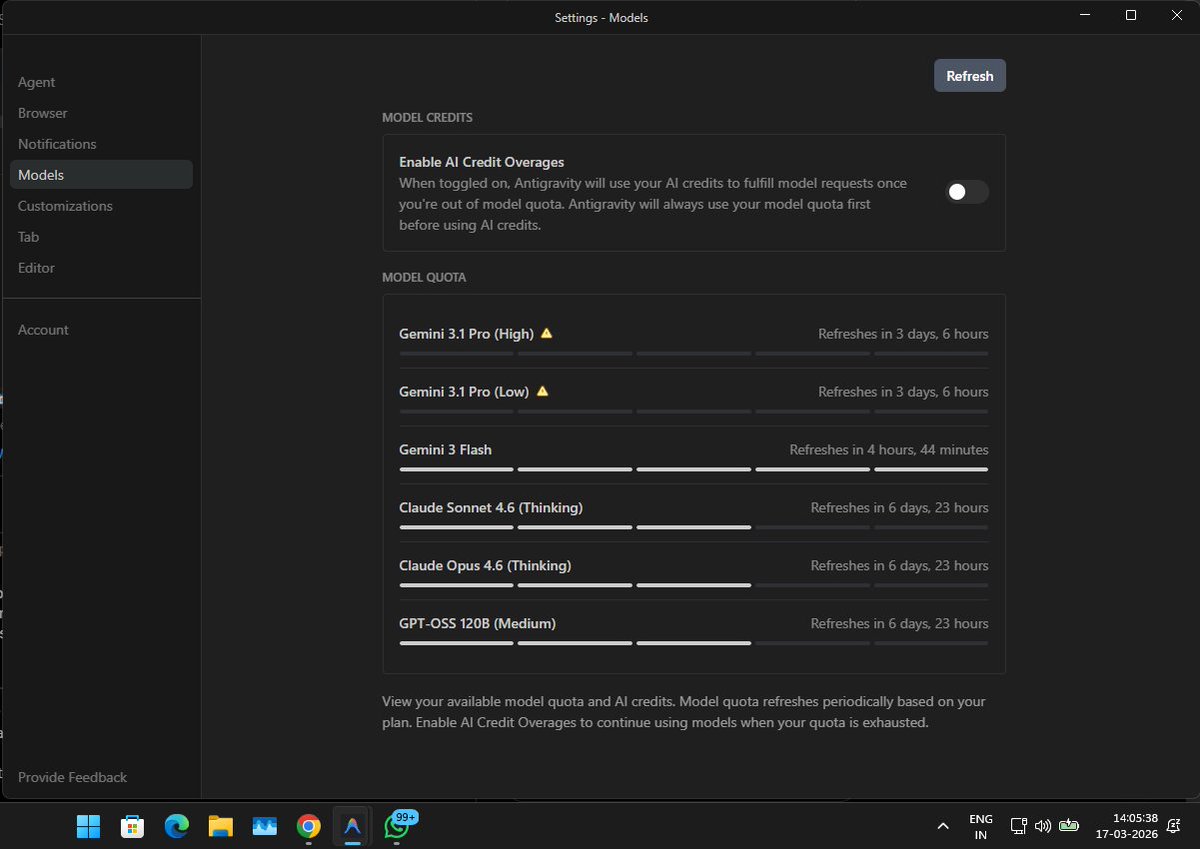Open the Editor settings section

(x=36, y=268)
